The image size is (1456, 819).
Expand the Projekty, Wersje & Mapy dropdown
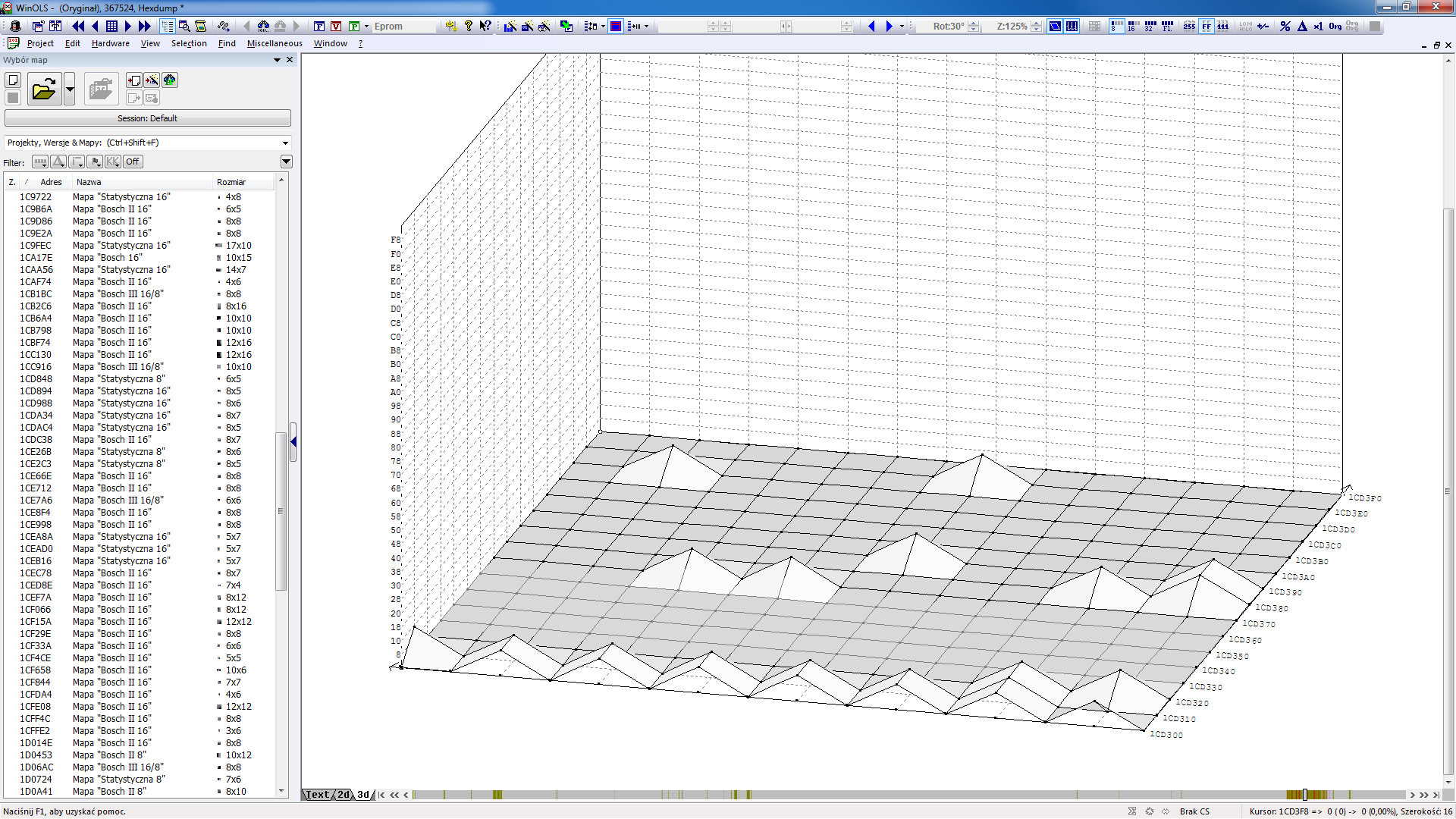(x=285, y=143)
